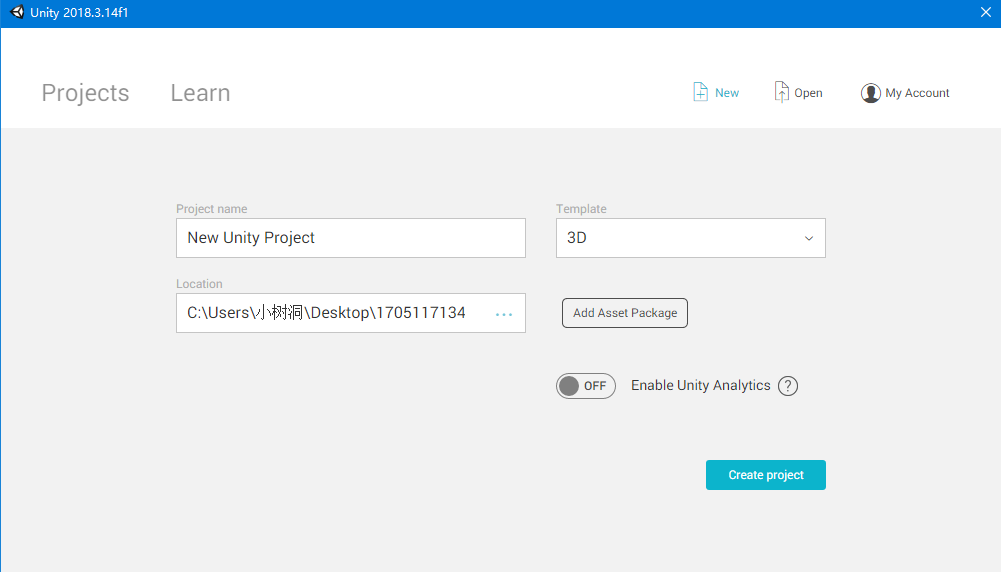Click the Unity Analytics help question mark
Screen dimensions: 1001x572
tap(788, 386)
